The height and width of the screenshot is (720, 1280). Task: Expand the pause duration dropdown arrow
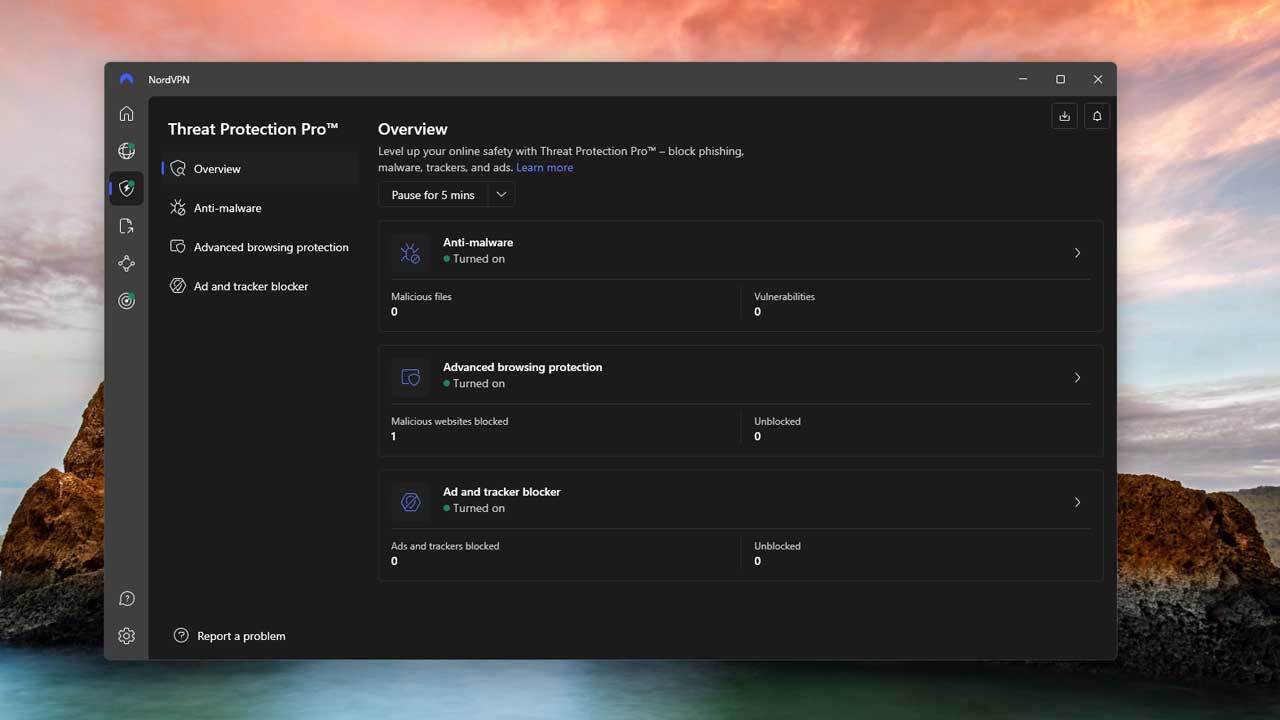(x=501, y=195)
